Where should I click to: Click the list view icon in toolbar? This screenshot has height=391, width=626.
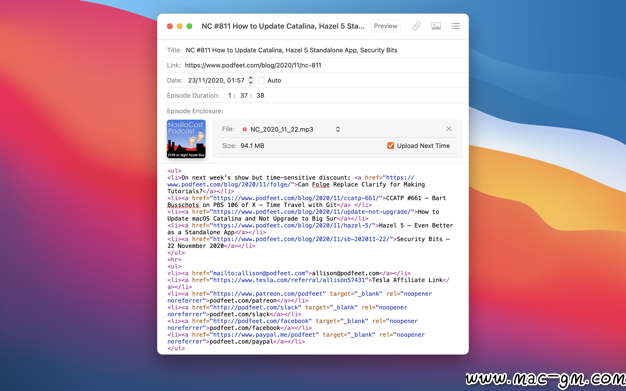[x=455, y=26]
